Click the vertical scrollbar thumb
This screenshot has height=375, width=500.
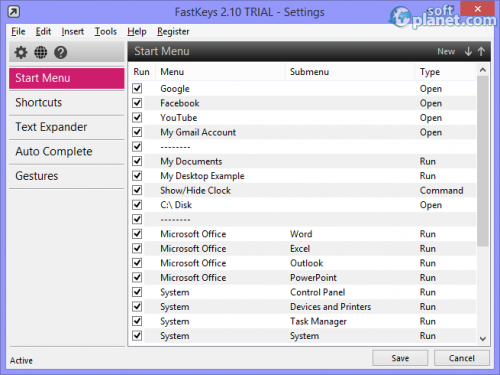tap(482, 161)
